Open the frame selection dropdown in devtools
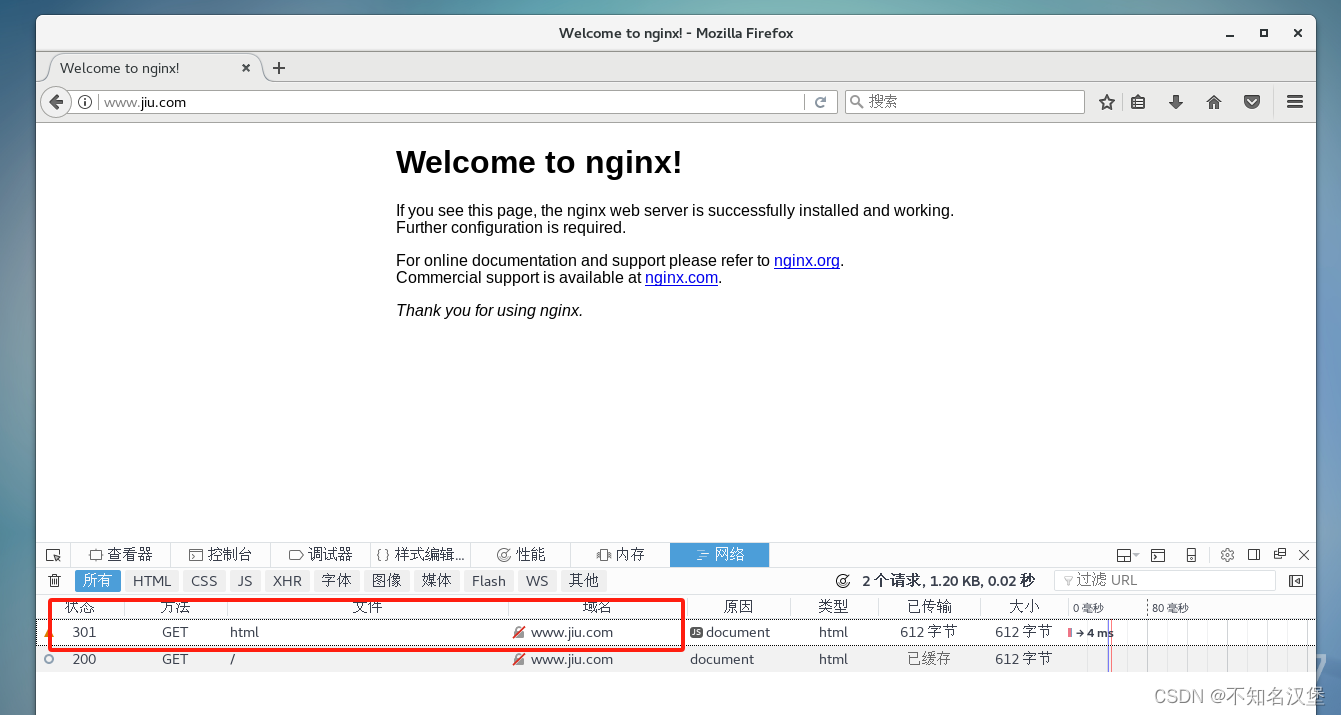 tap(1128, 555)
